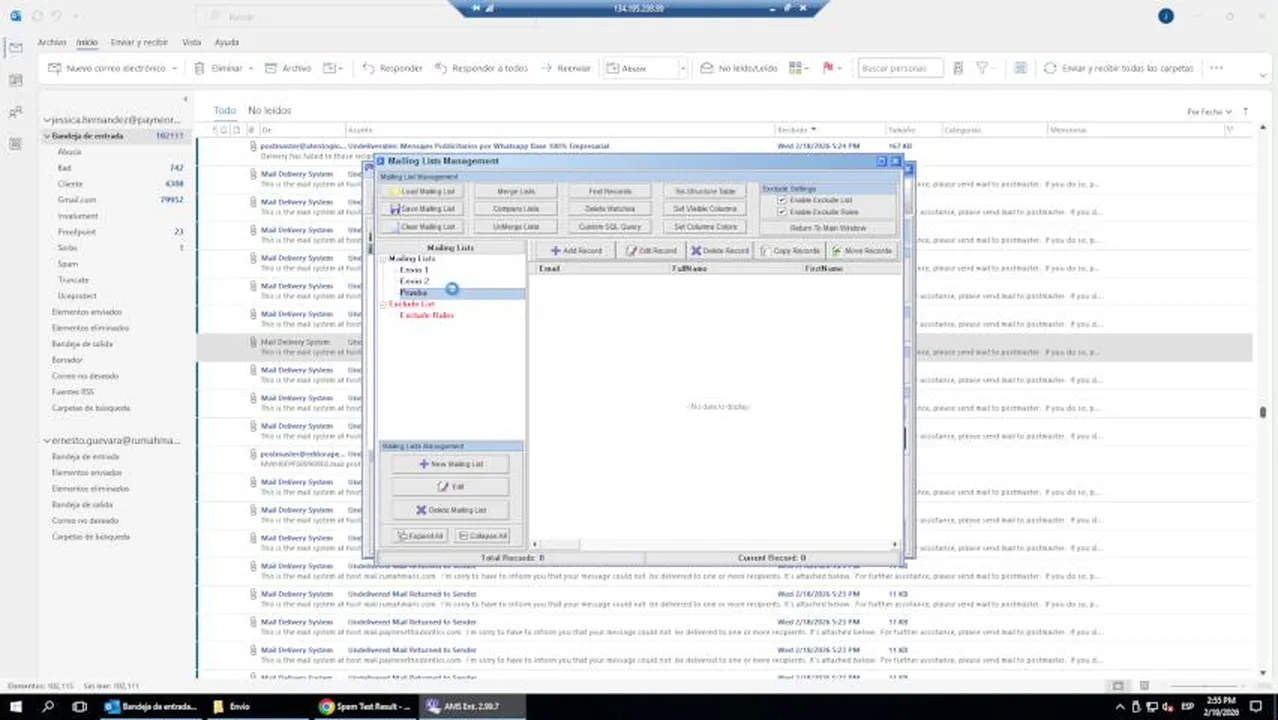Click Nuevo correo electrónico in Outlook
This screenshot has width=1278, height=720.
tap(107, 68)
